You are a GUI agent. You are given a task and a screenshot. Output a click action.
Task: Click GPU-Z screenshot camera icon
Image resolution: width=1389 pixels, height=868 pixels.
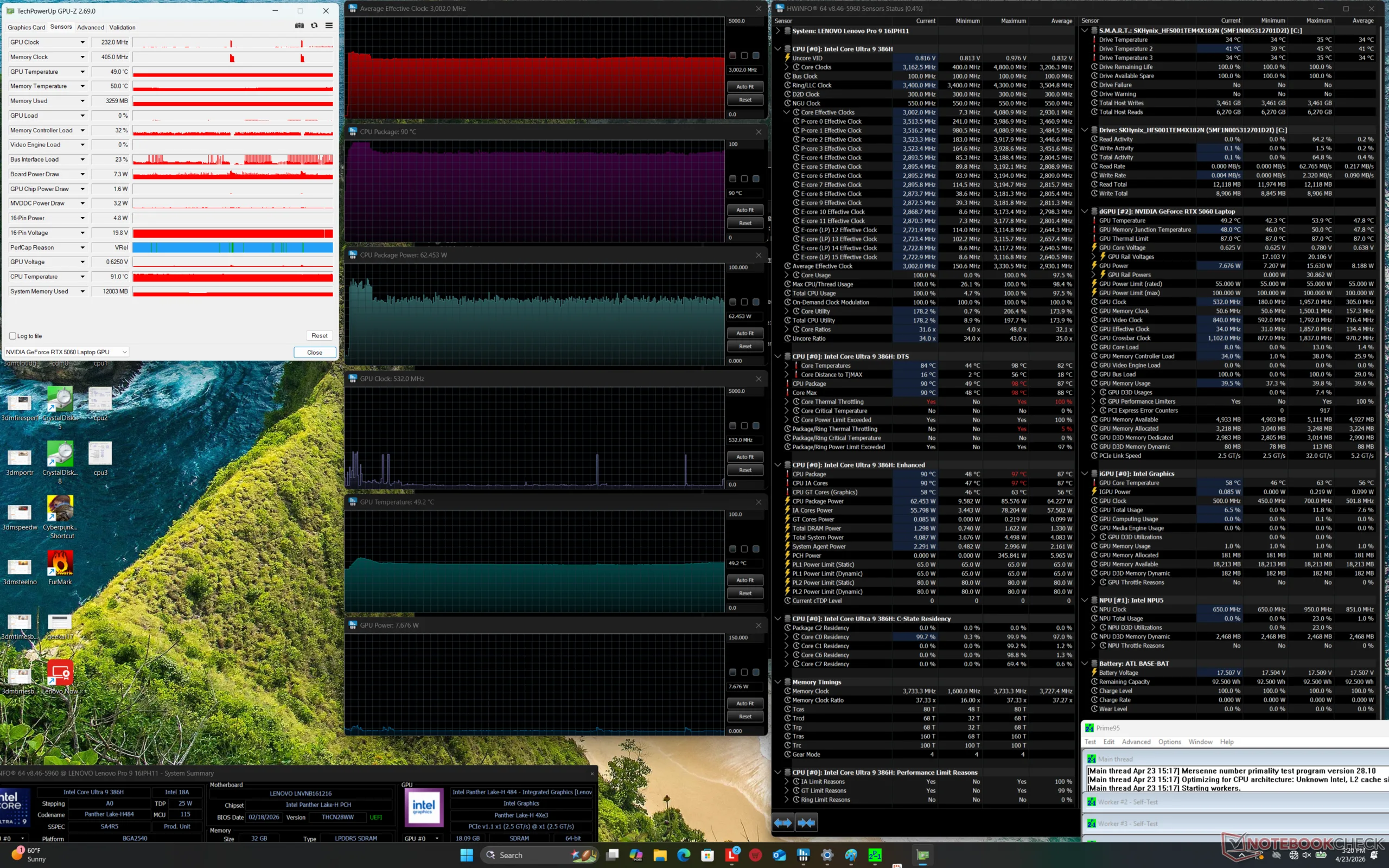299,26
